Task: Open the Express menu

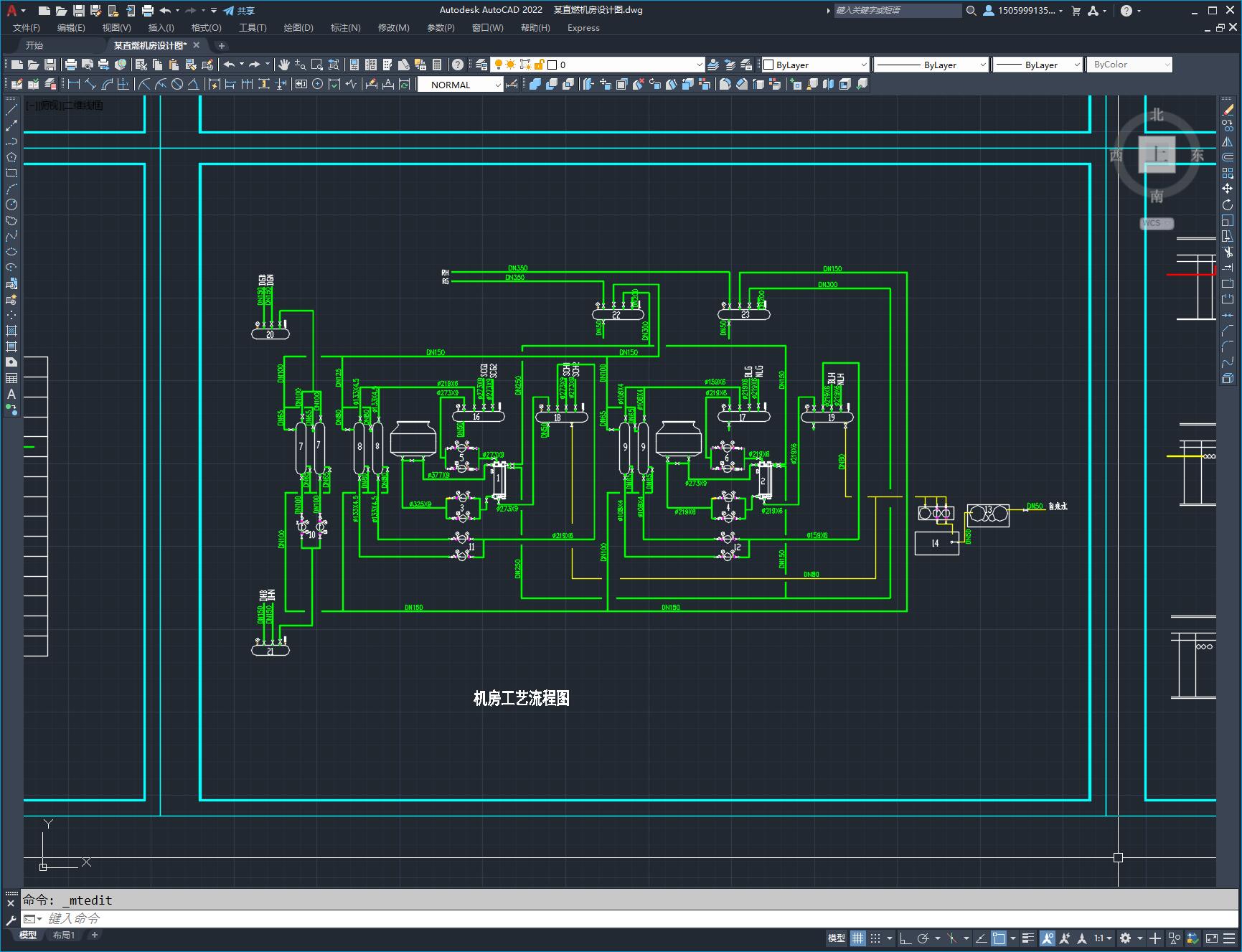Action: click(x=583, y=28)
